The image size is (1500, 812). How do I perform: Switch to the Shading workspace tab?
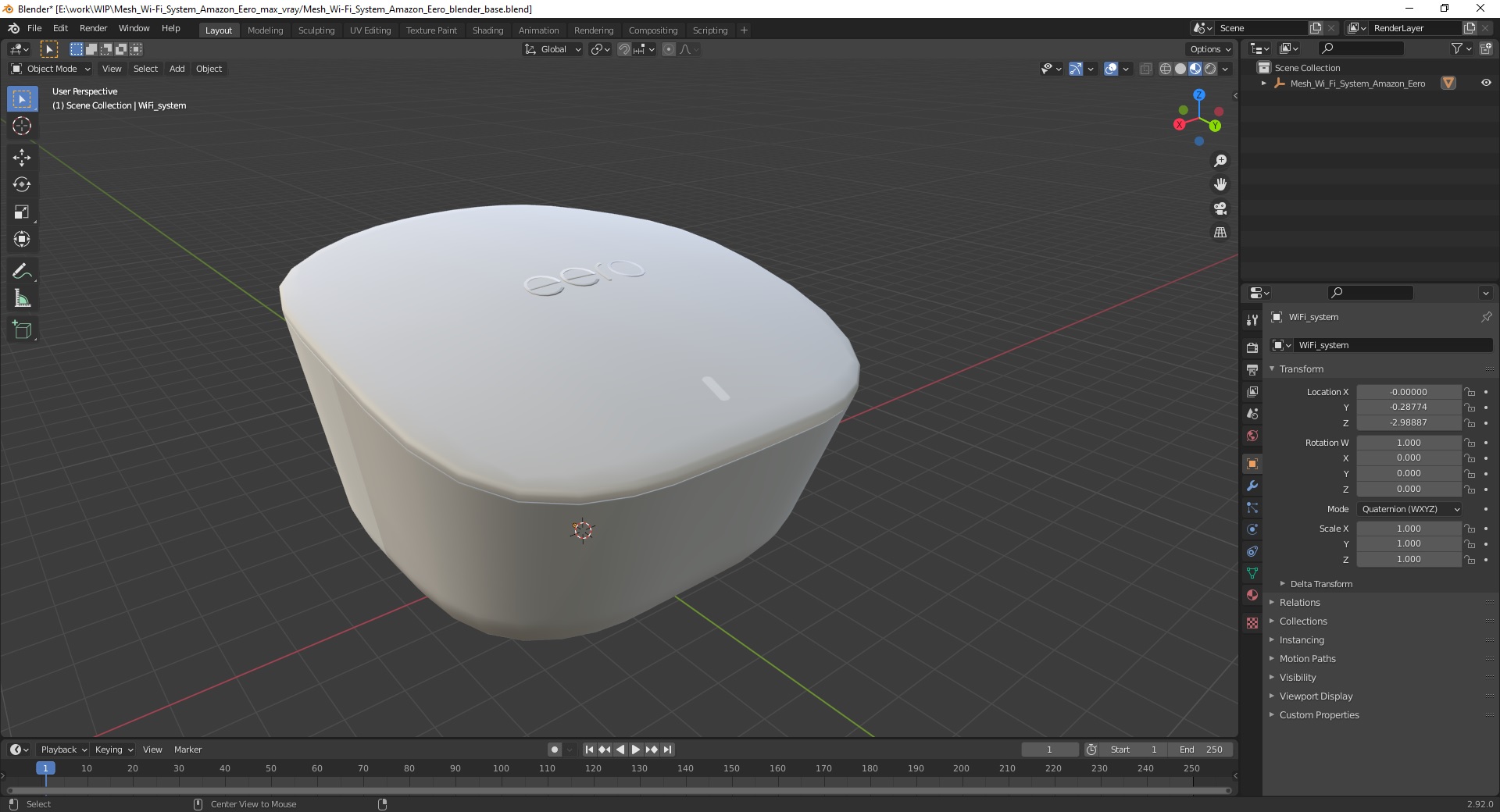coord(487,30)
